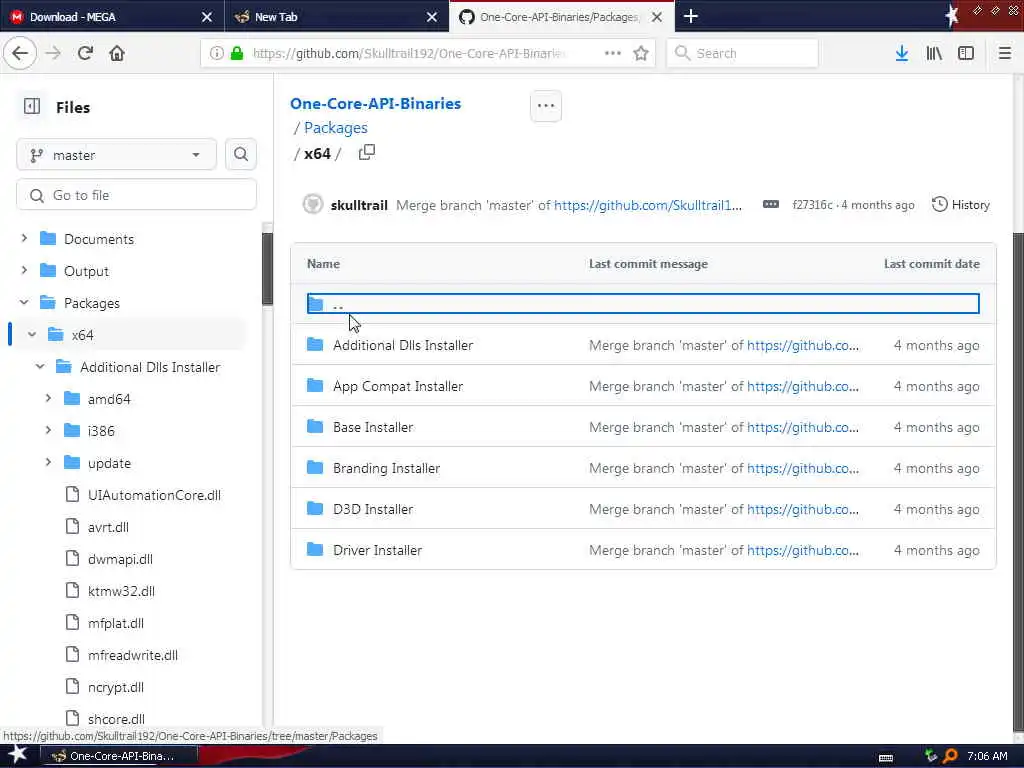Open page actions three-dot menu in address bar
Viewport: 1024px width, 768px height.
tap(613, 53)
